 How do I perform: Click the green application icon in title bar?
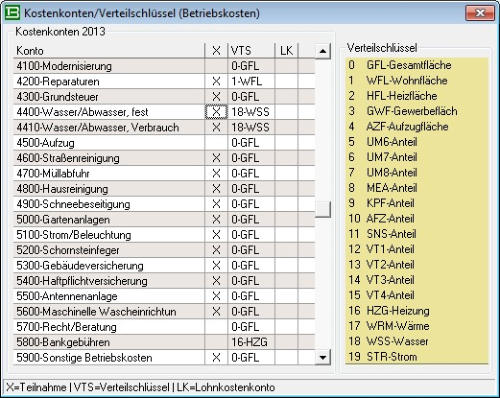pos(12,13)
